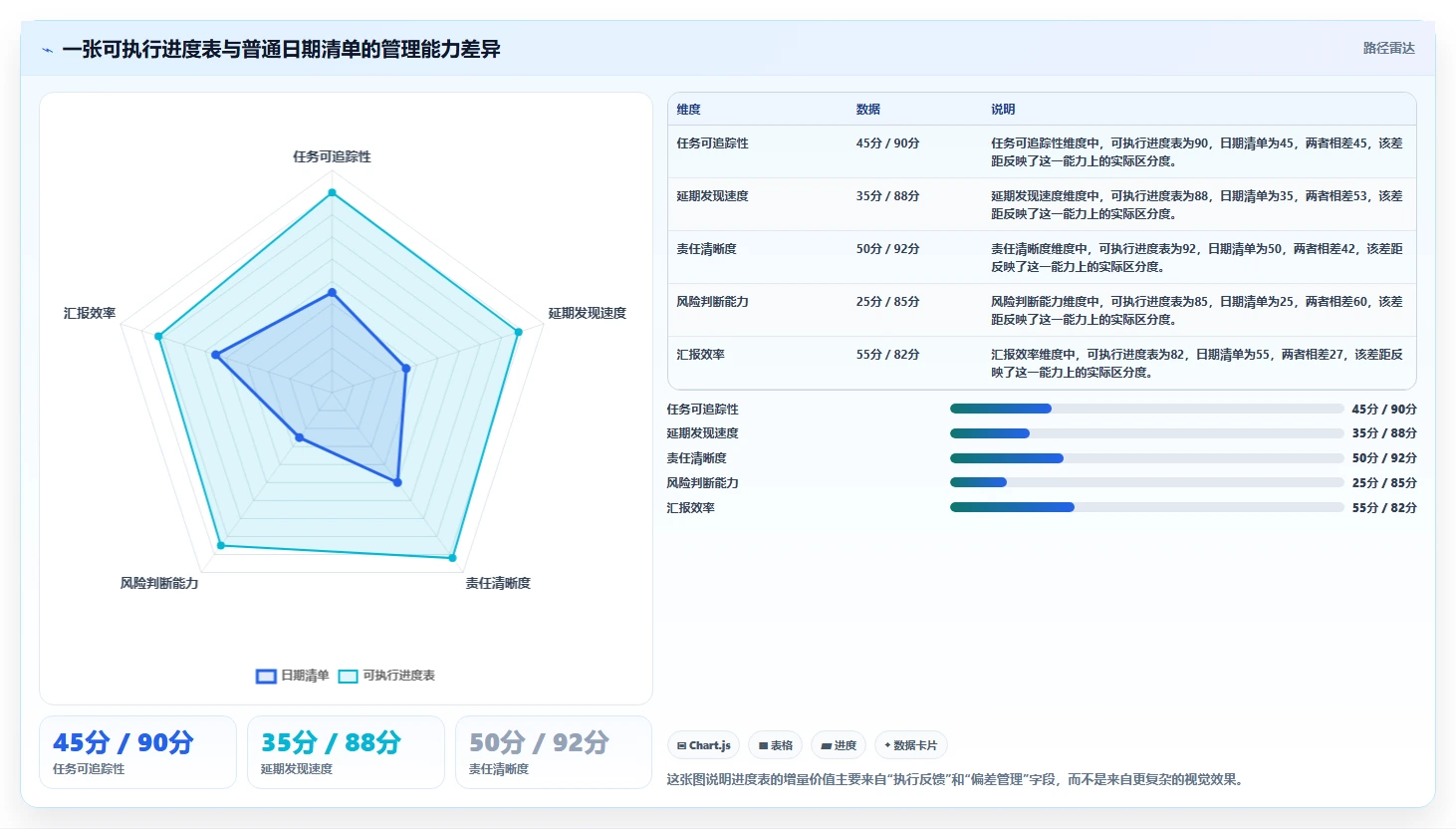The image size is (1456, 829).
Task: Click the 延期发现速度 radar axis label
Action: pos(587,313)
